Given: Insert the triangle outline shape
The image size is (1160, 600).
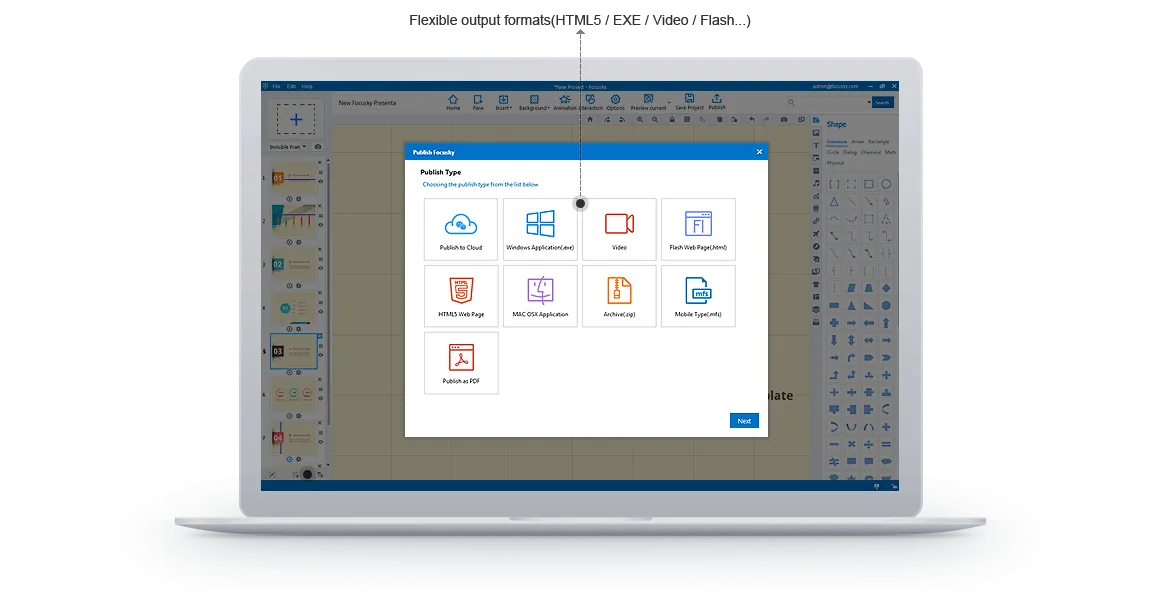Looking at the screenshot, I should (x=834, y=201).
